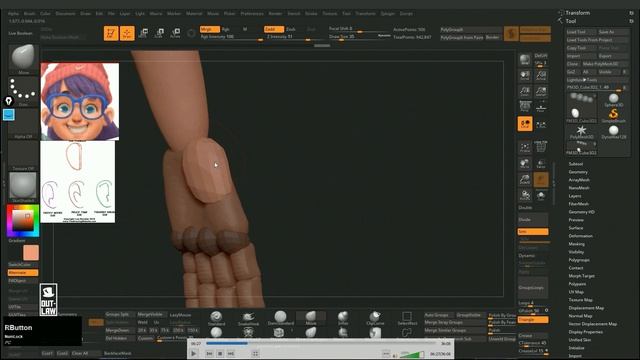Toggle Live Boolean button
The image size is (640, 360).
point(20,33)
